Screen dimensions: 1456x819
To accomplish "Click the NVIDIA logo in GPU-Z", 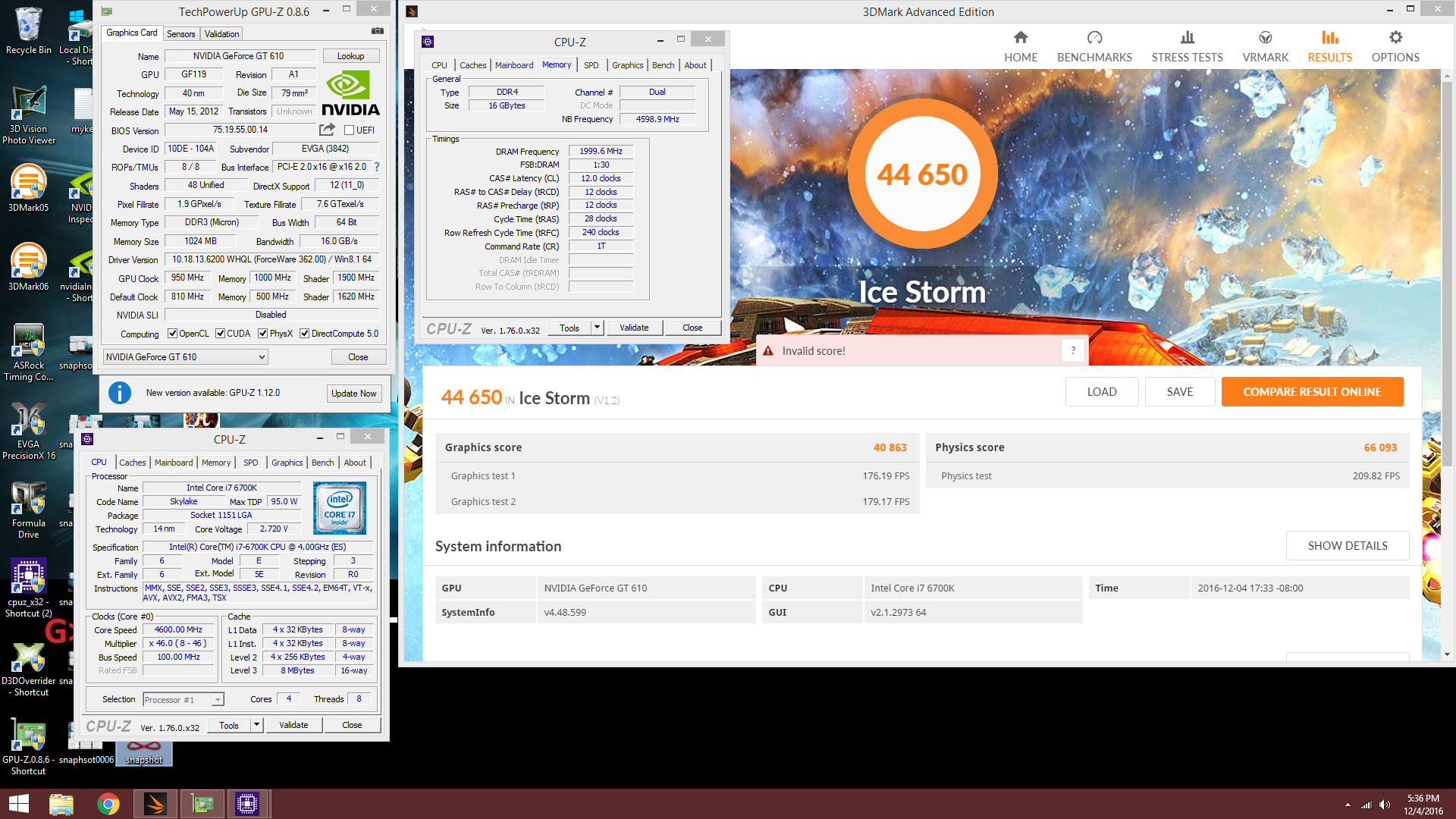I will [350, 93].
